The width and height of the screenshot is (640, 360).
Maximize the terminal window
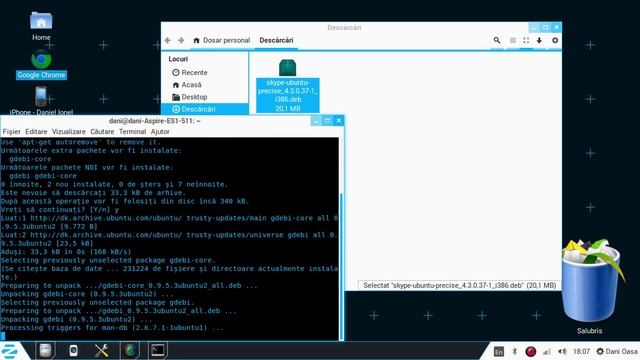click(x=327, y=121)
